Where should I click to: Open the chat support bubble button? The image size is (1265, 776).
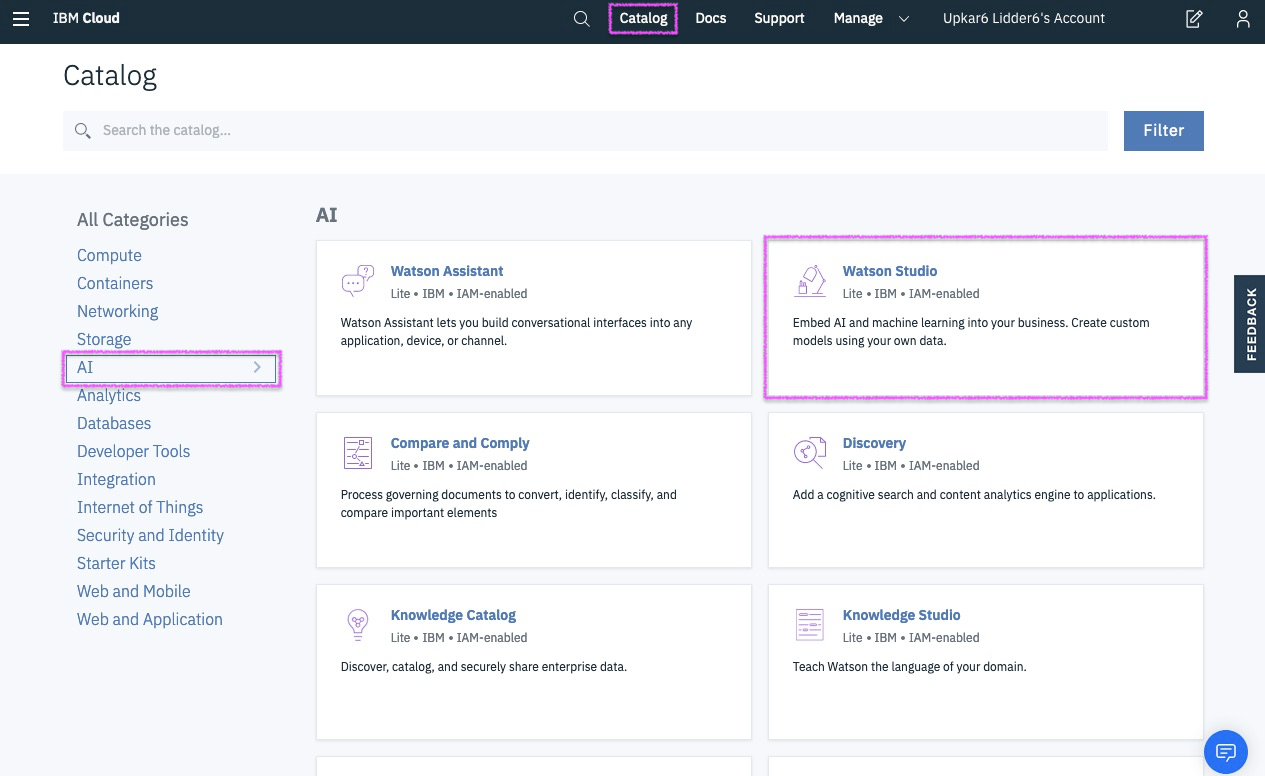1226,752
